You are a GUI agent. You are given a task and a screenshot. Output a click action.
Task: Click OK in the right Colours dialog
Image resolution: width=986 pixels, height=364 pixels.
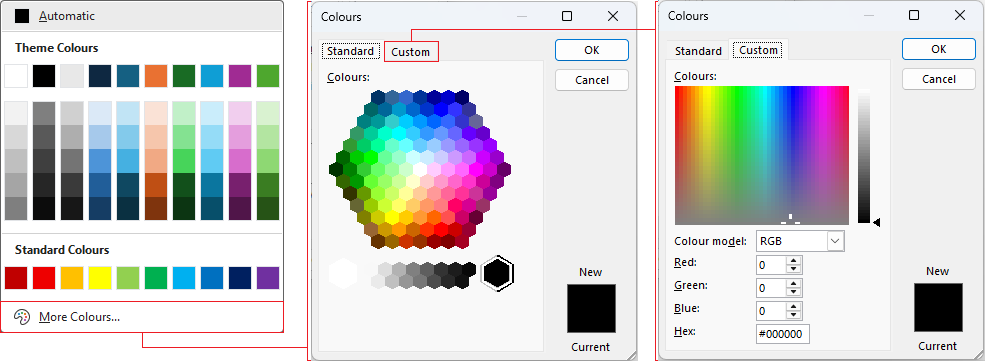click(x=939, y=49)
